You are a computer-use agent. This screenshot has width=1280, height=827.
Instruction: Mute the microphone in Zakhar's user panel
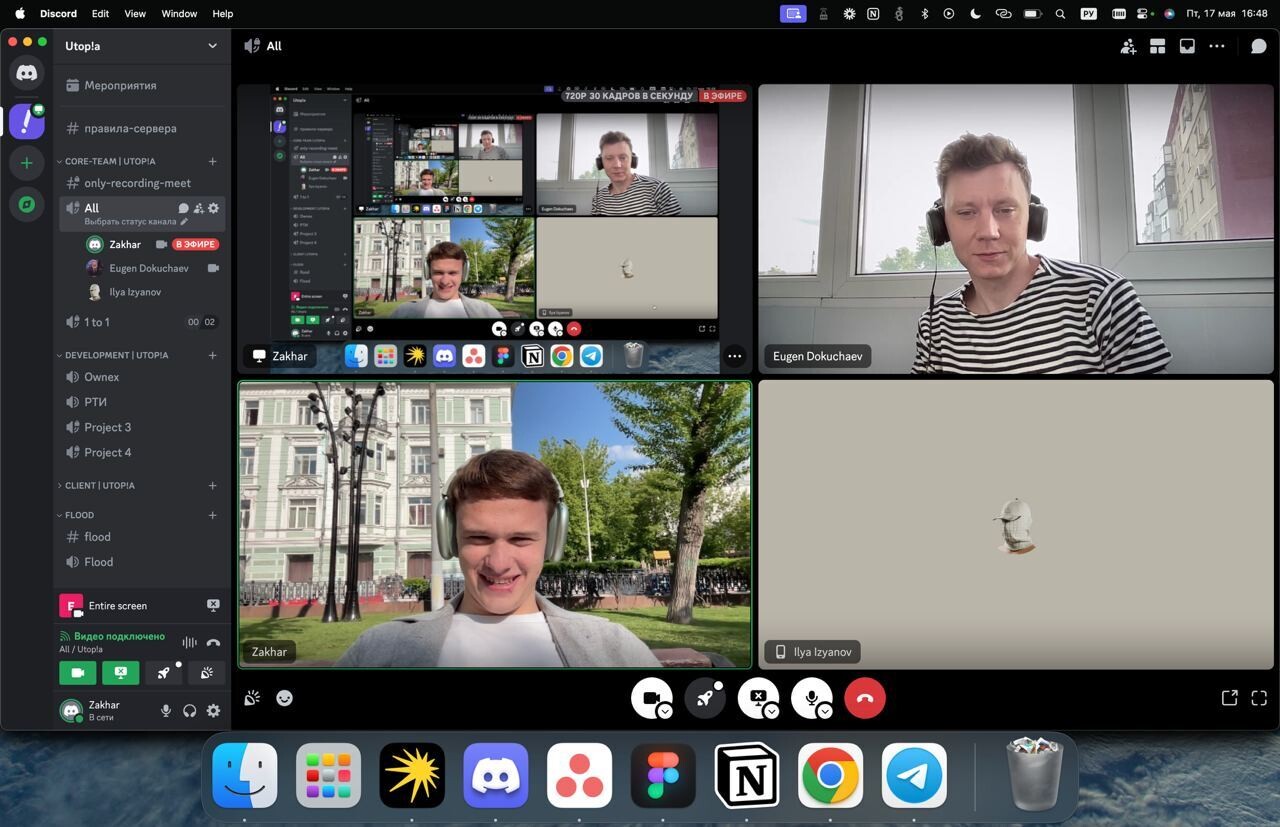(x=166, y=710)
